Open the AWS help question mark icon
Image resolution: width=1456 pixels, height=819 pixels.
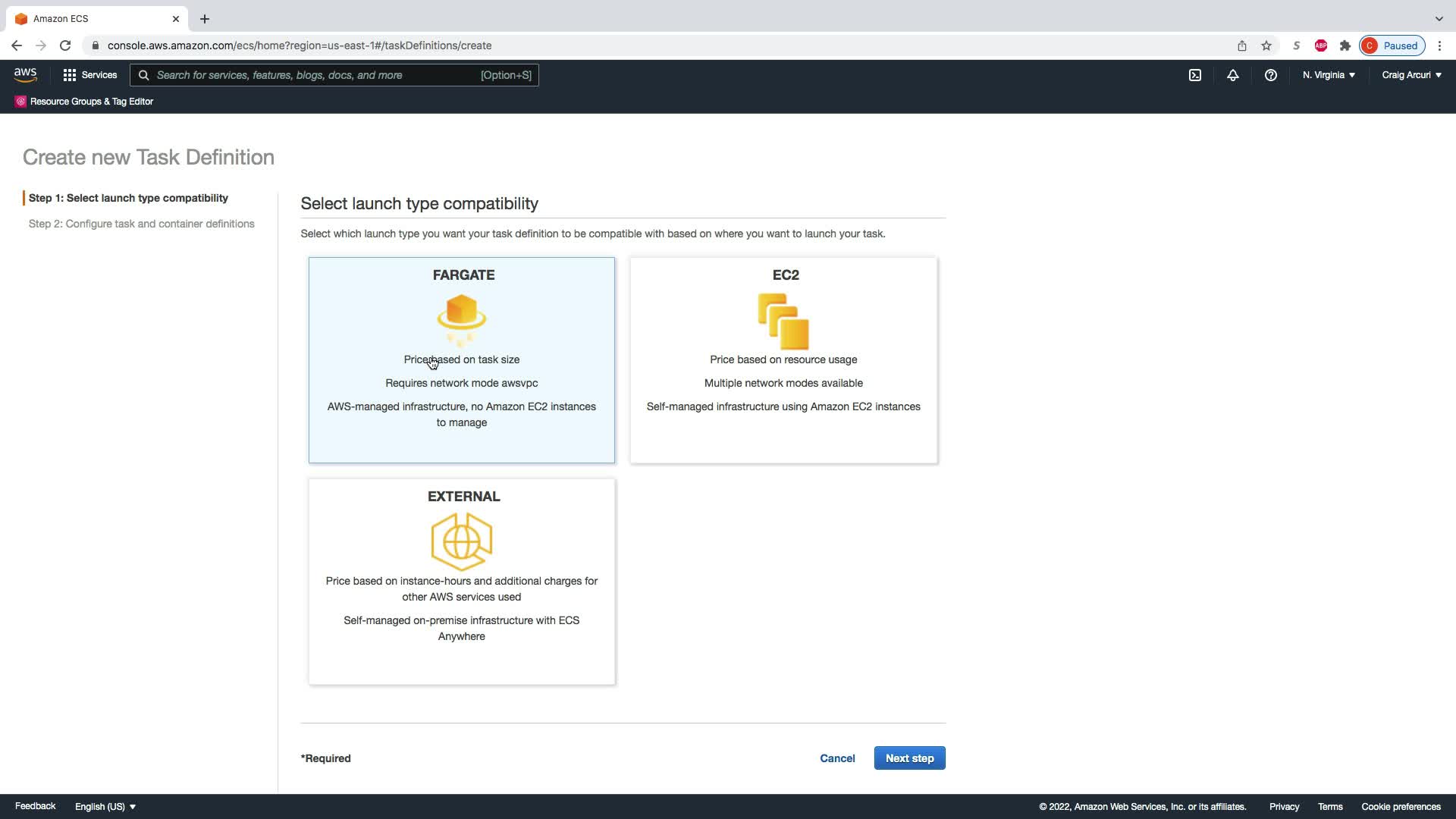tap(1270, 75)
